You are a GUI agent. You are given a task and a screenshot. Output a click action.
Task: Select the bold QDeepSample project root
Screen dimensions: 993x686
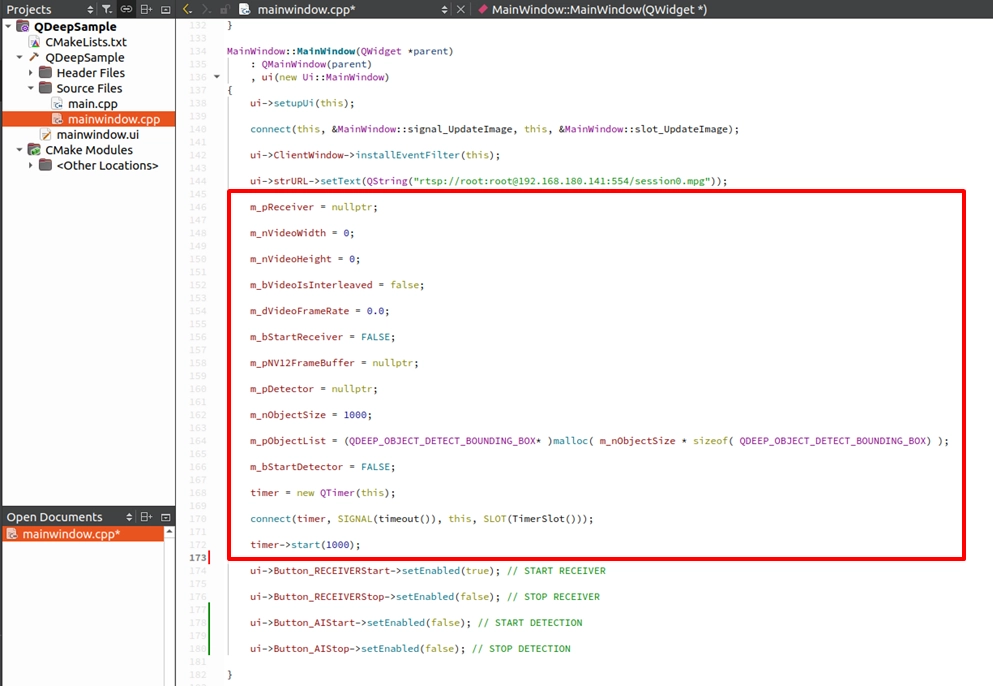tap(75, 27)
